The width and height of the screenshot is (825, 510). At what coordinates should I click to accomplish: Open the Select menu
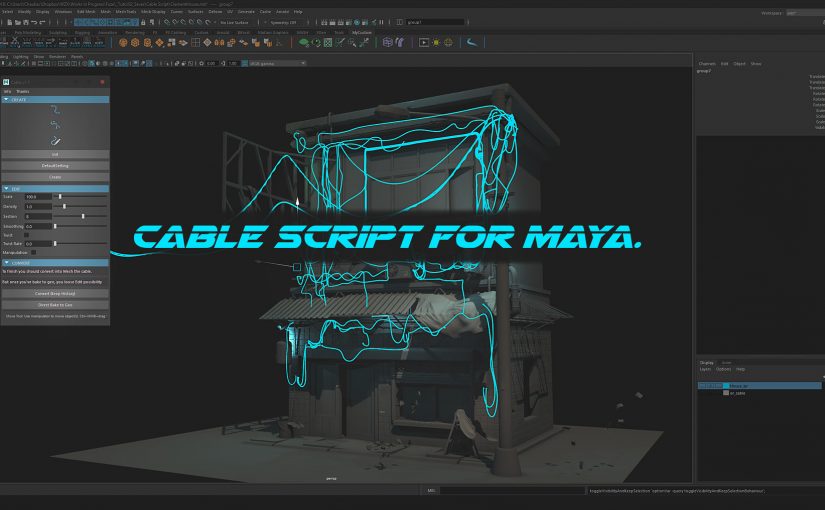[7, 12]
